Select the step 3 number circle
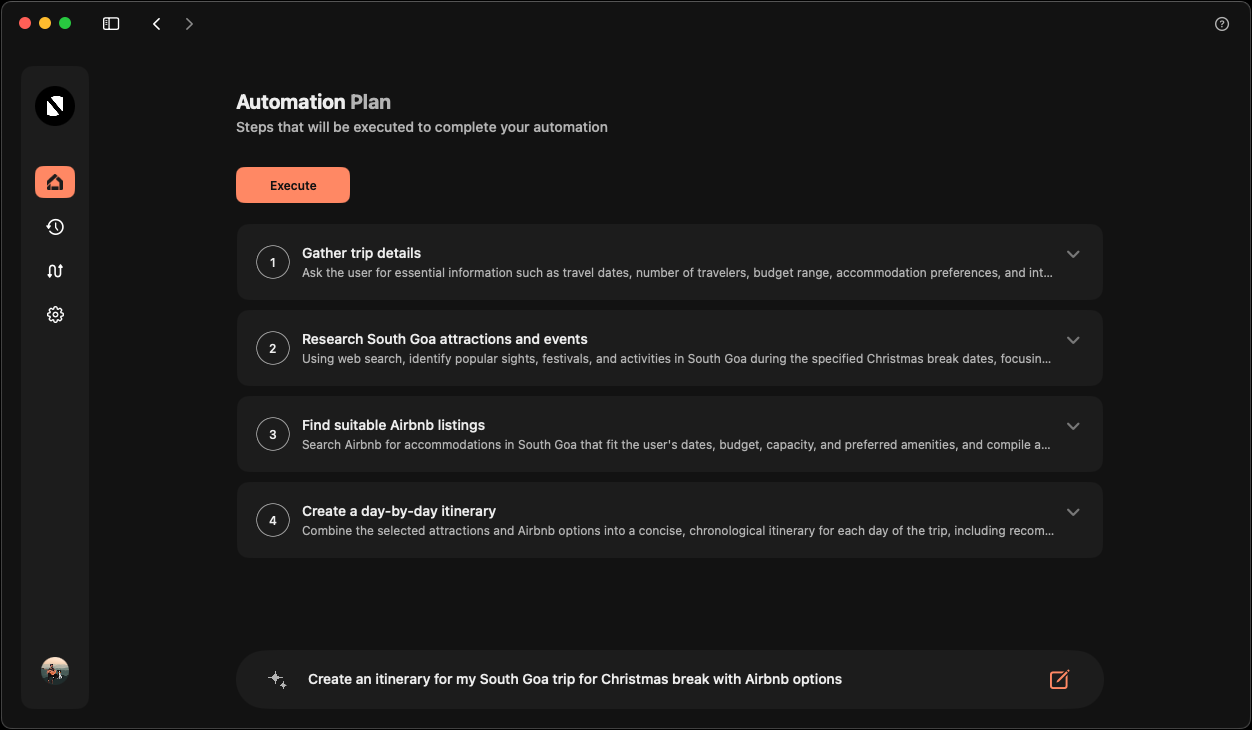 tap(273, 435)
